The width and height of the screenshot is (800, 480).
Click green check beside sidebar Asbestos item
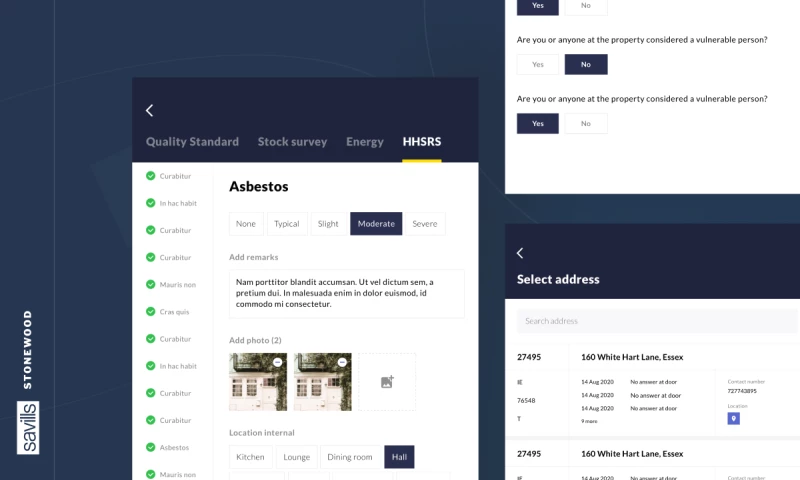[x=151, y=447]
